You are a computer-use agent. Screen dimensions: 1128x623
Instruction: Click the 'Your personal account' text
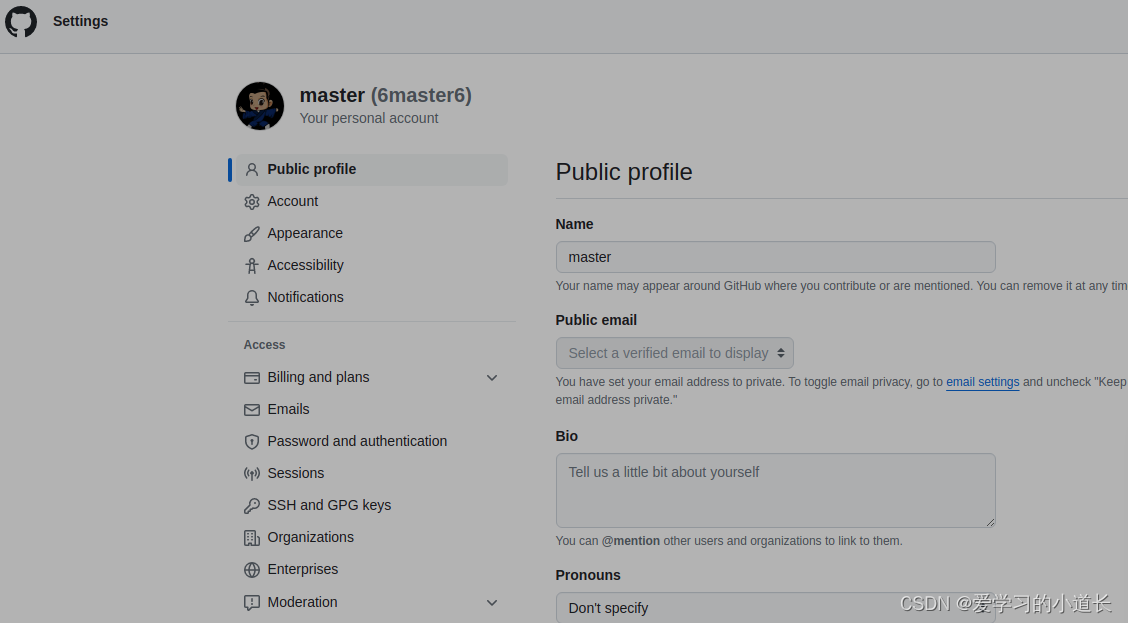[x=369, y=119]
